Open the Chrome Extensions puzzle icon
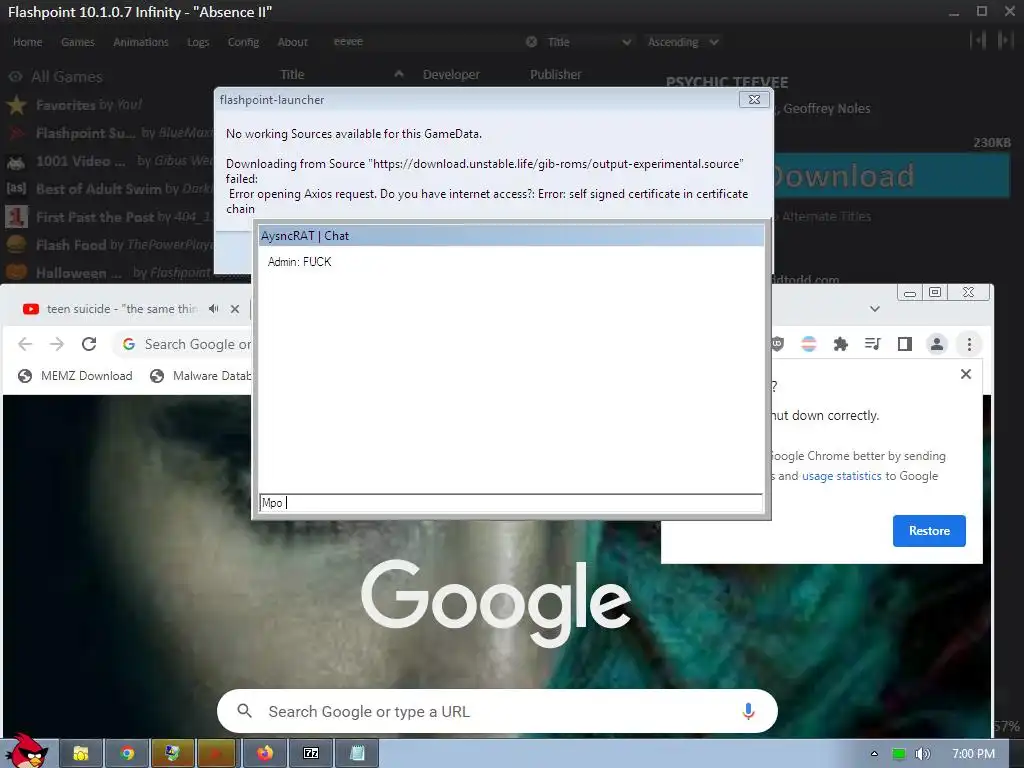This screenshot has width=1024, height=768. point(840,344)
